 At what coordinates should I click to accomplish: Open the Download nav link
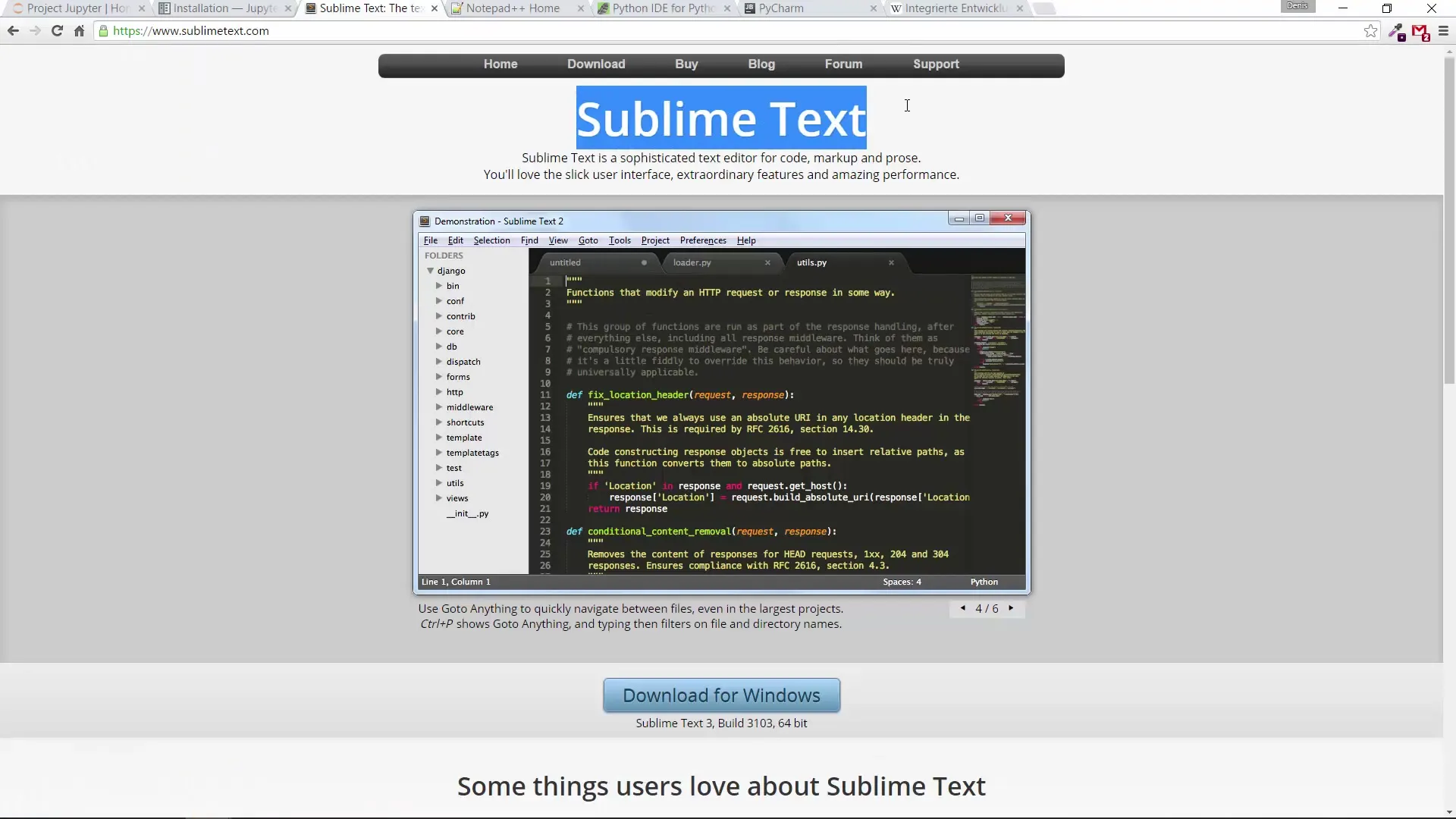click(596, 64)
